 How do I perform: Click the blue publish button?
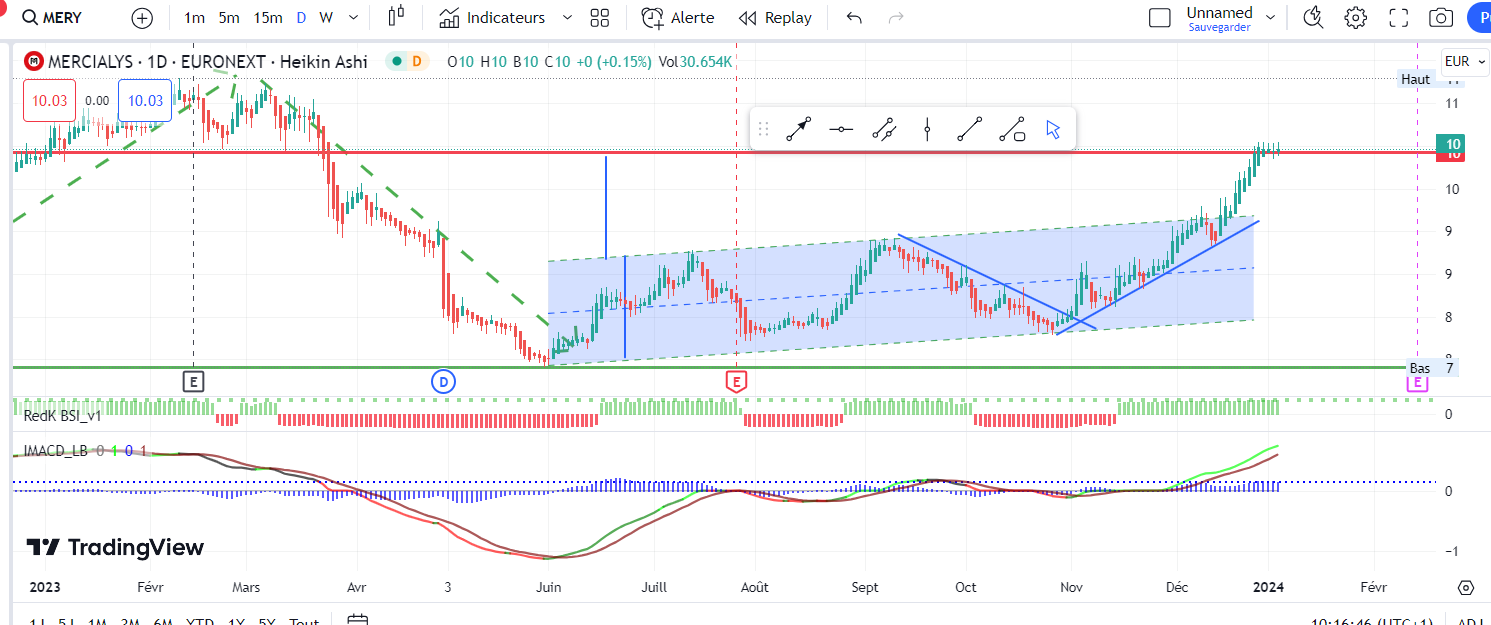1479,18
